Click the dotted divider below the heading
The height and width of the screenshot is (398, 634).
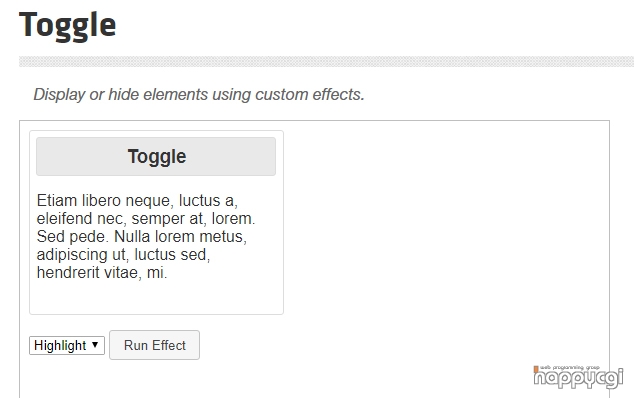(326, 61)
